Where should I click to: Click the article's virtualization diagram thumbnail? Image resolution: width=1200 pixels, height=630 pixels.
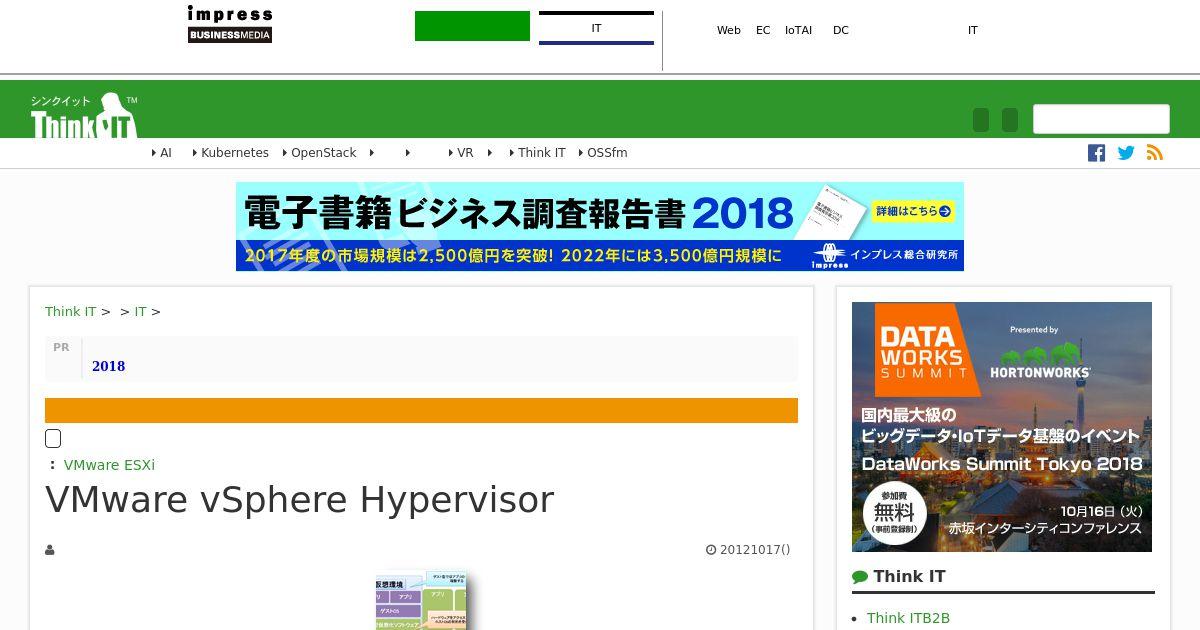pyautogui.click(x=421, y=600)
